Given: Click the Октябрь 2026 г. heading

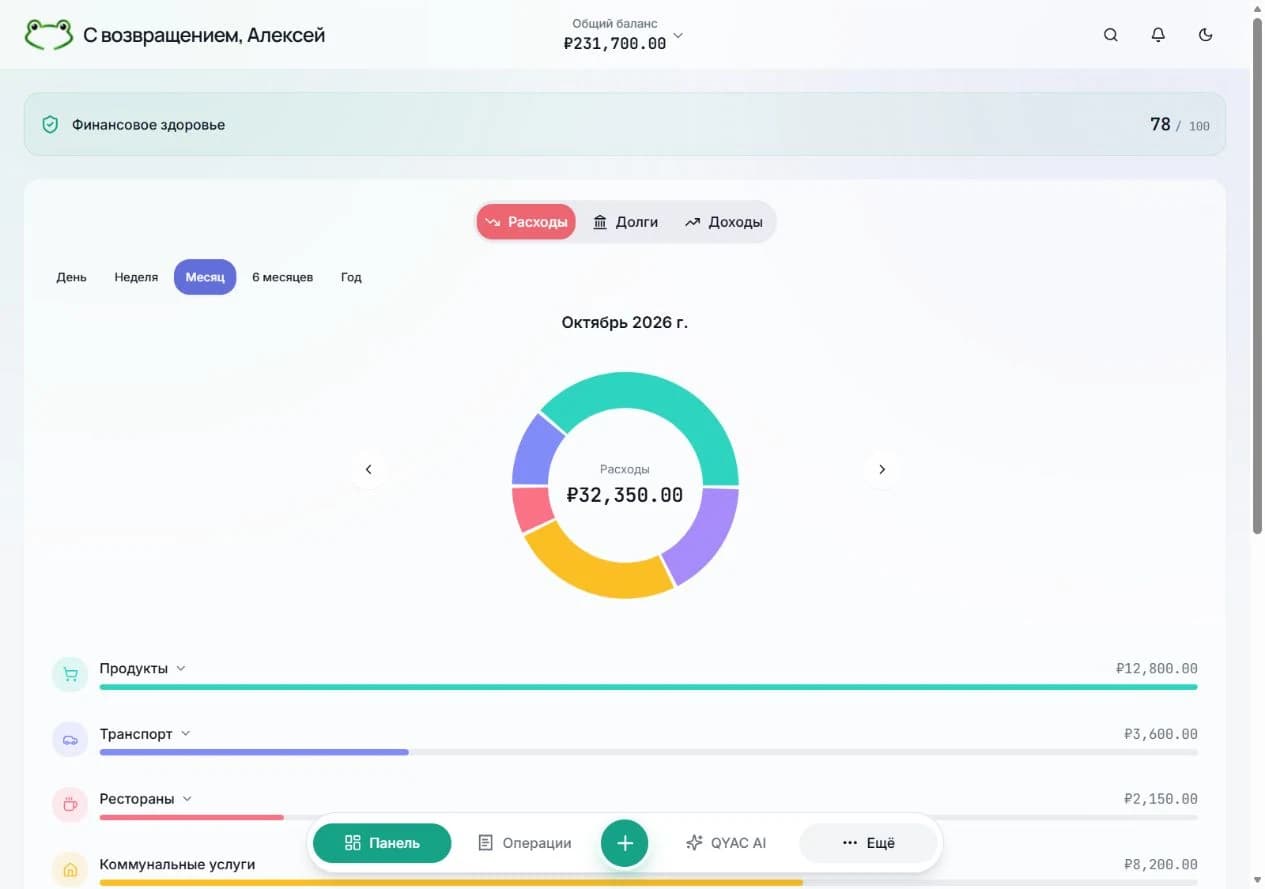Looking at the screenshot, I should click(x=625, y=323).
